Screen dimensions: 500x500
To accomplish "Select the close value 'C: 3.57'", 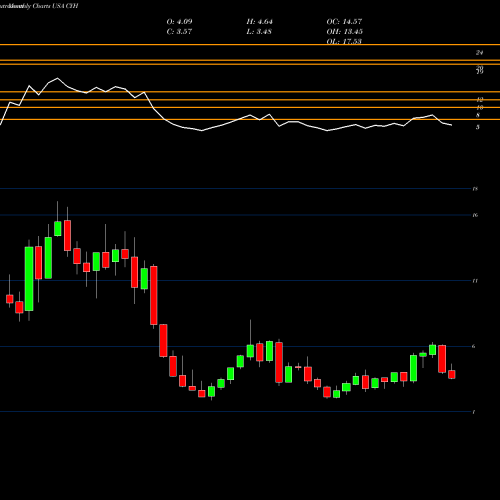I will click(179, 32).
